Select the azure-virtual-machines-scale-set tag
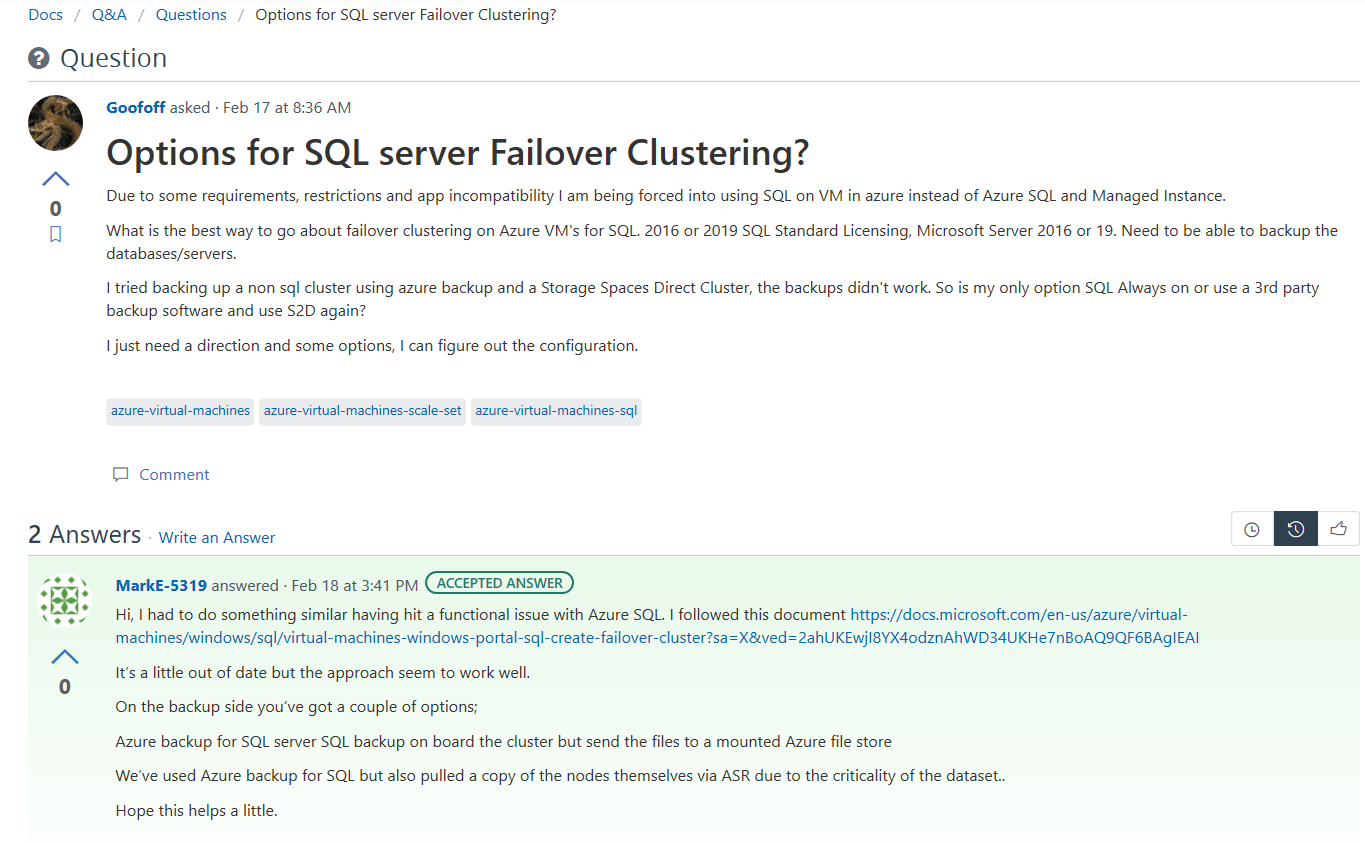The image size is (1365, 843). coord(363,411)
